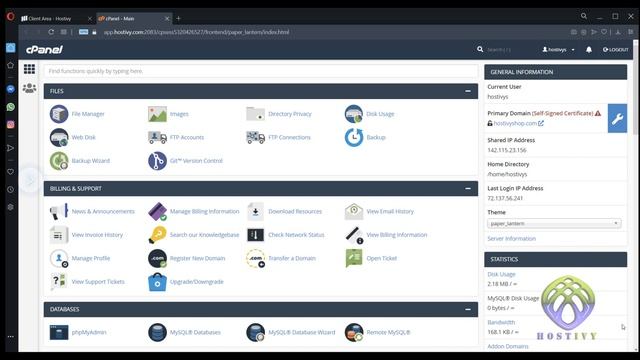Open the File Manager icon
This screenshot has height=360, width=640.
point(59,114)
